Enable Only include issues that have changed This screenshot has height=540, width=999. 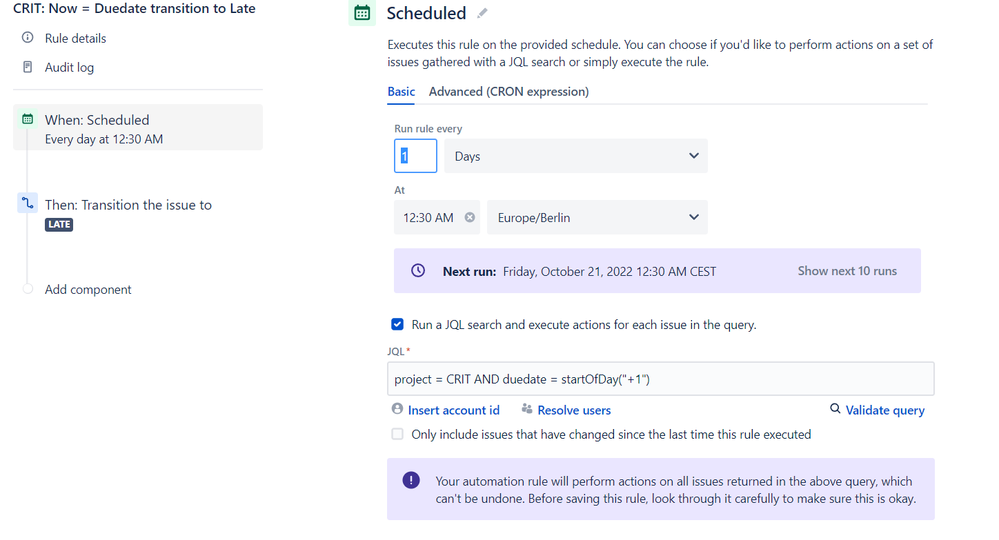pos(398,434)
